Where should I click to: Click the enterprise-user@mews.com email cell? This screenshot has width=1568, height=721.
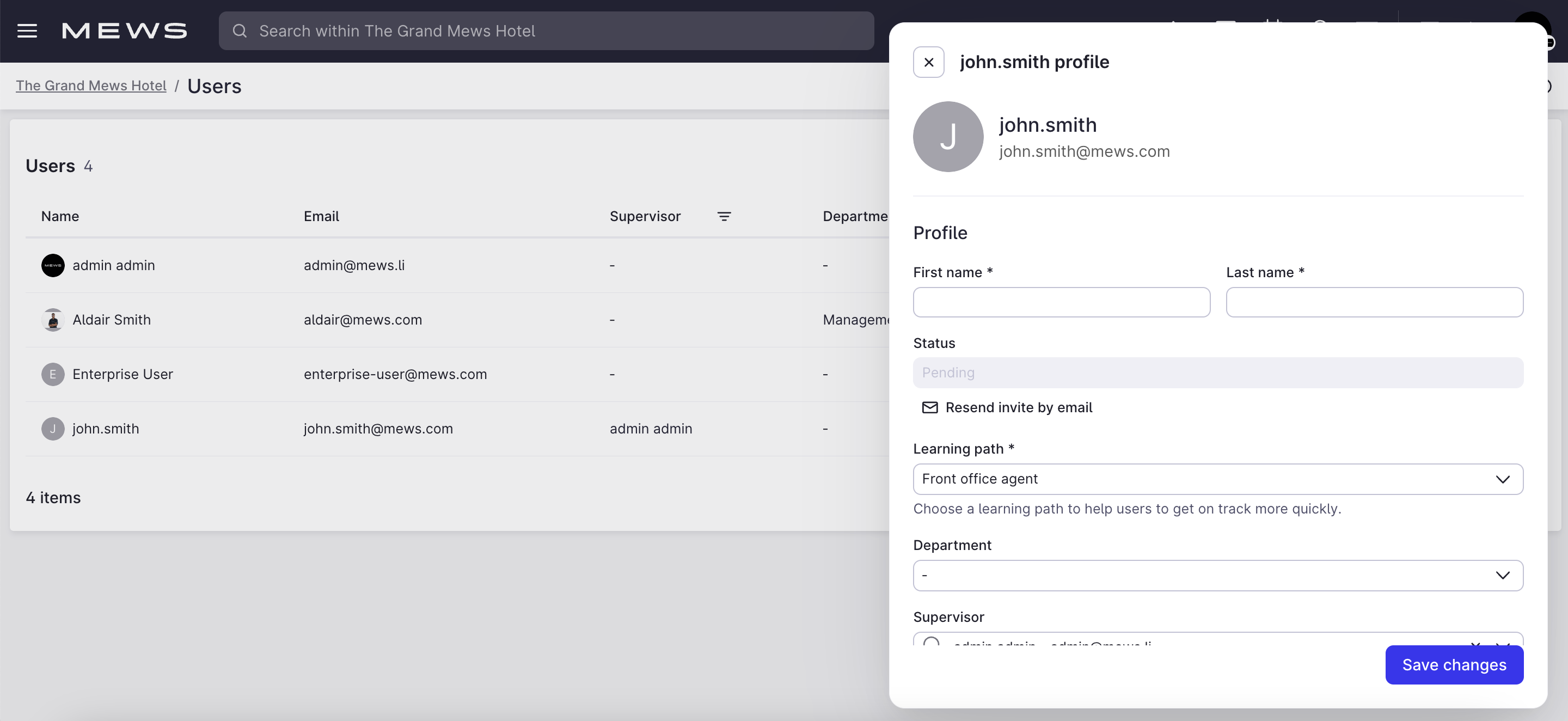click(x=395, y=374)
